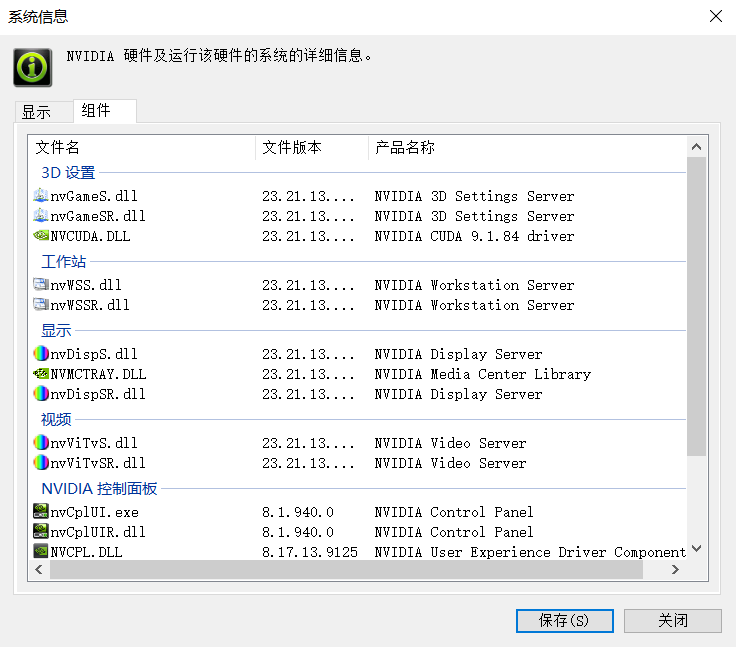Screen dimensions: 736x647
Task: Click version 8.17.13.9125 cell
Action: click(310, 552)
